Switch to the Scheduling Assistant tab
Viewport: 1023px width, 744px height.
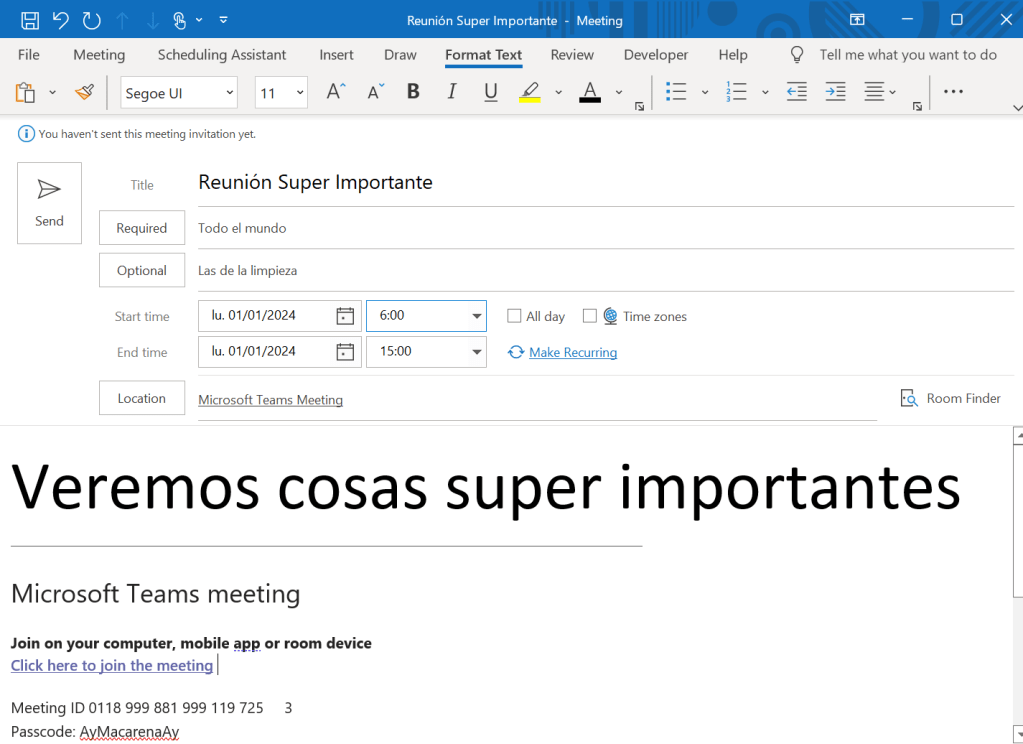pos(222,55)
